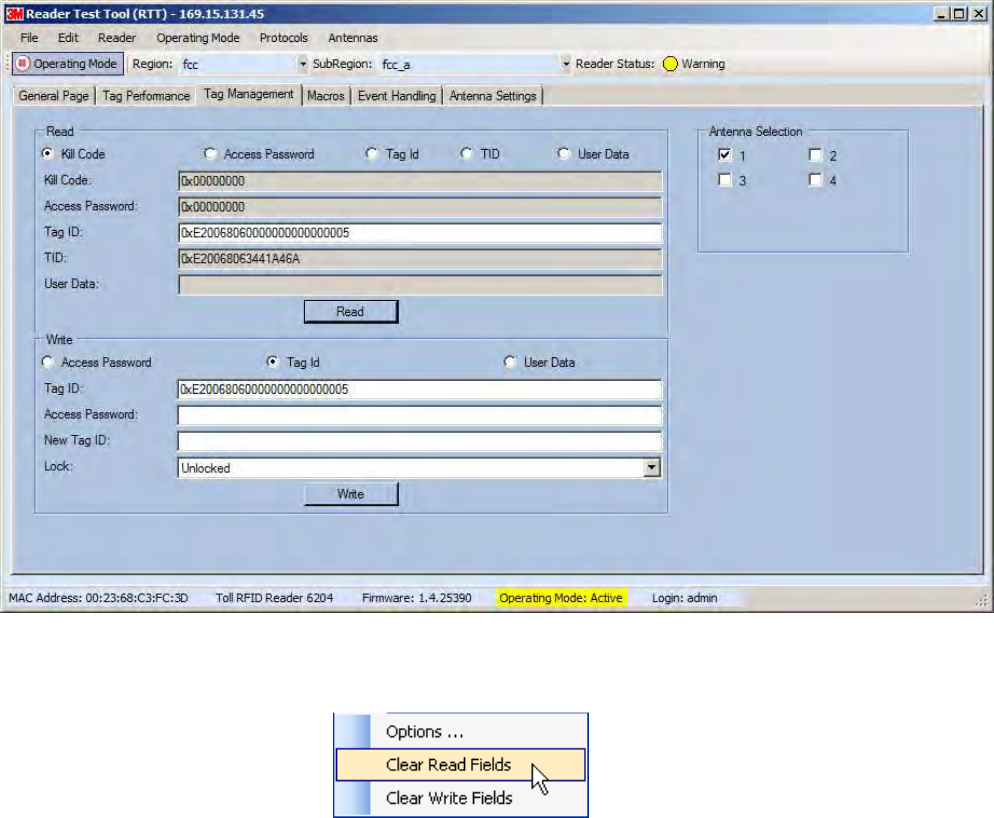Select Kill Code radio in Read group
Image resolution: width=994 pixels, height=818 pixels.
click(x=48, y=153)
